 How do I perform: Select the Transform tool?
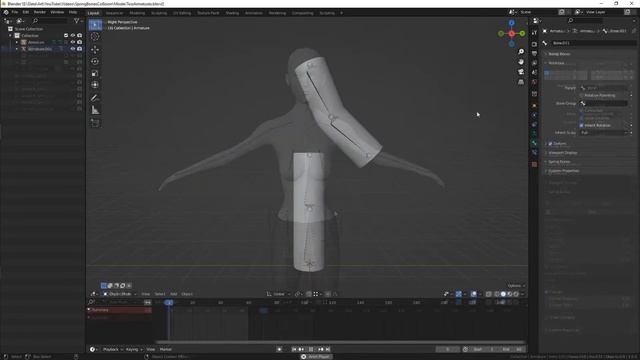(x=95, y=85)
